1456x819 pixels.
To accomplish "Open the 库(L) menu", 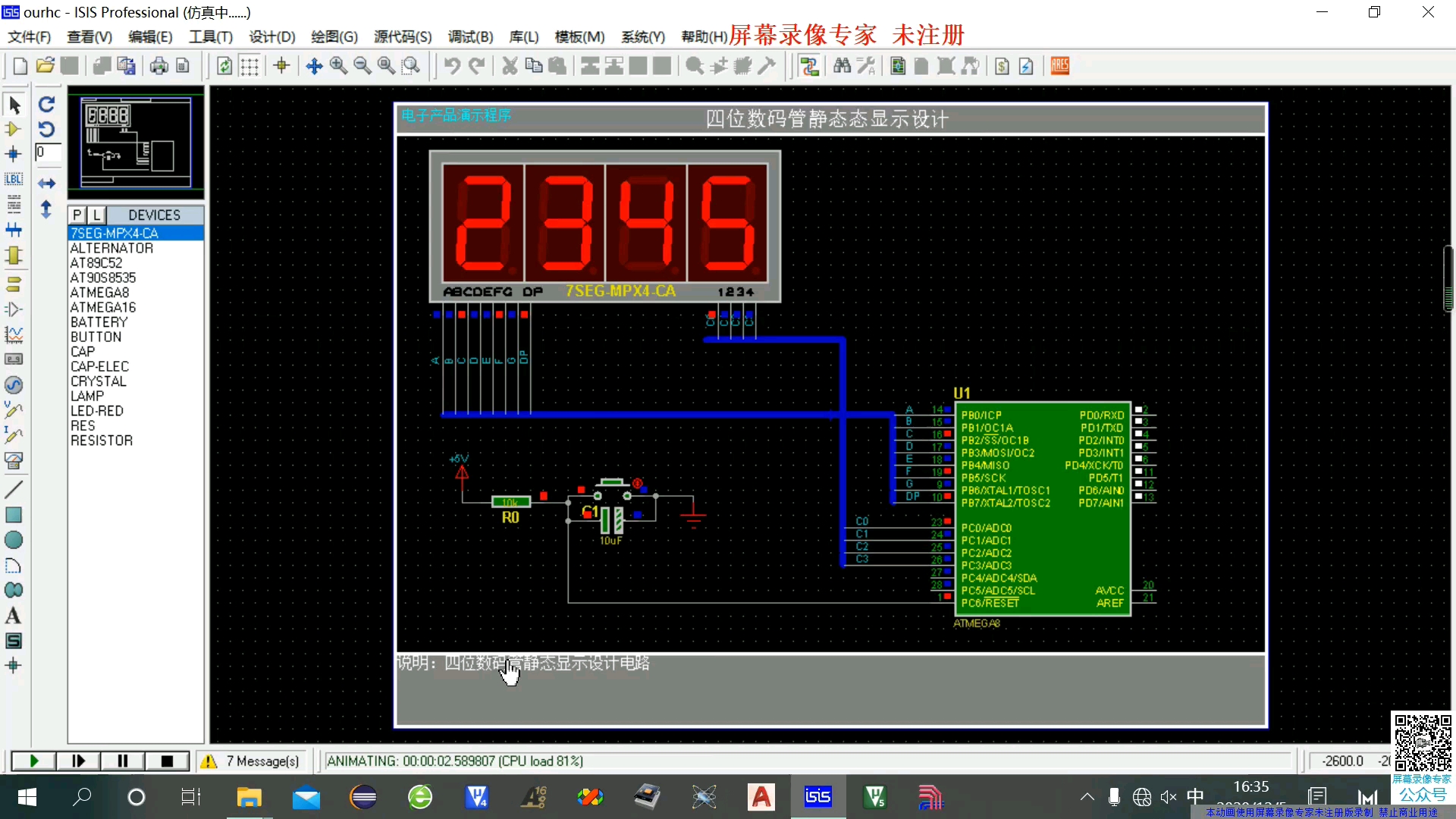I will pyautogui.click(x=522, y=36).
